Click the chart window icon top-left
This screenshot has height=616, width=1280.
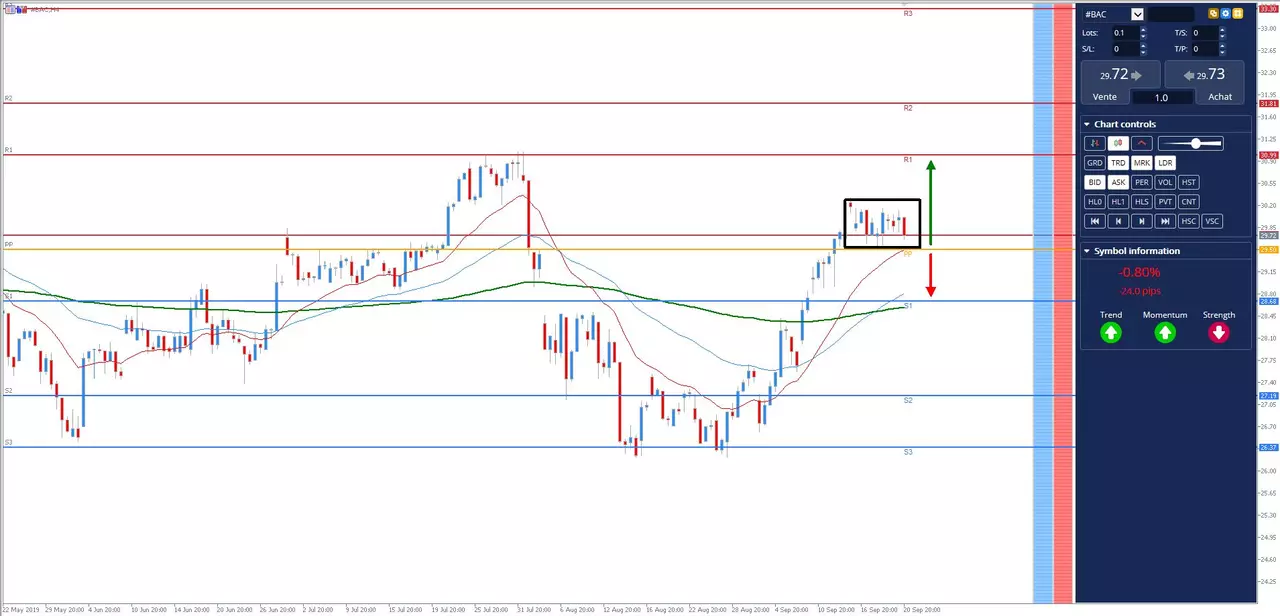pos(9,8)
